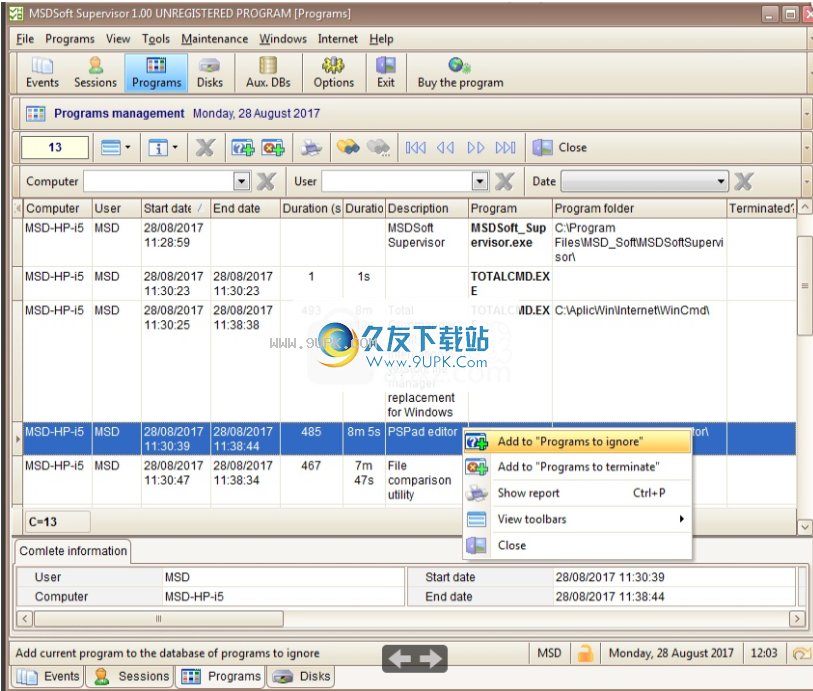Viewport: 813px width, 691px height.
Task: Choose Close in the context menu
Action: (577, 545)
